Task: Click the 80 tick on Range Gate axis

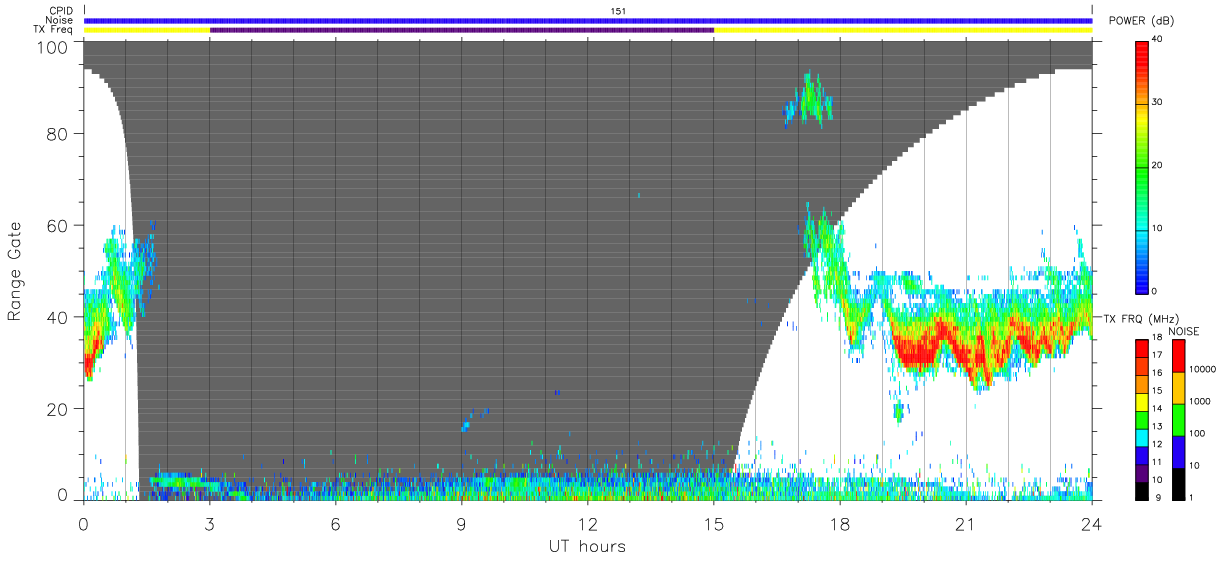Action: [58, 134]
